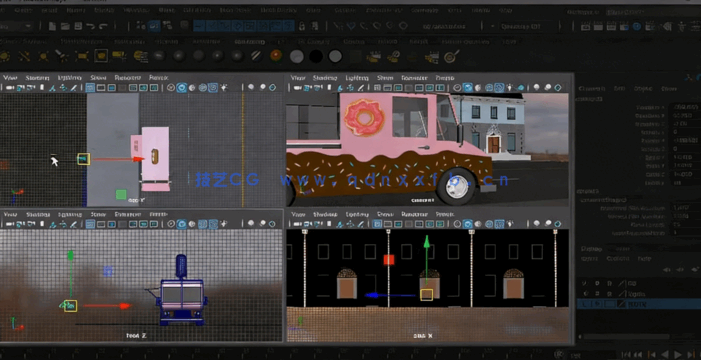701x360 pixels.
Task: Click the New Scene icon in status line
Action: coord(52,26)
